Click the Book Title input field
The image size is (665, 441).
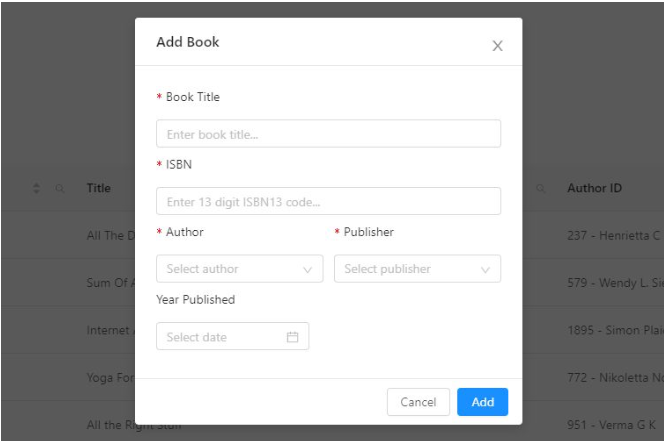(x=328, y=134)
